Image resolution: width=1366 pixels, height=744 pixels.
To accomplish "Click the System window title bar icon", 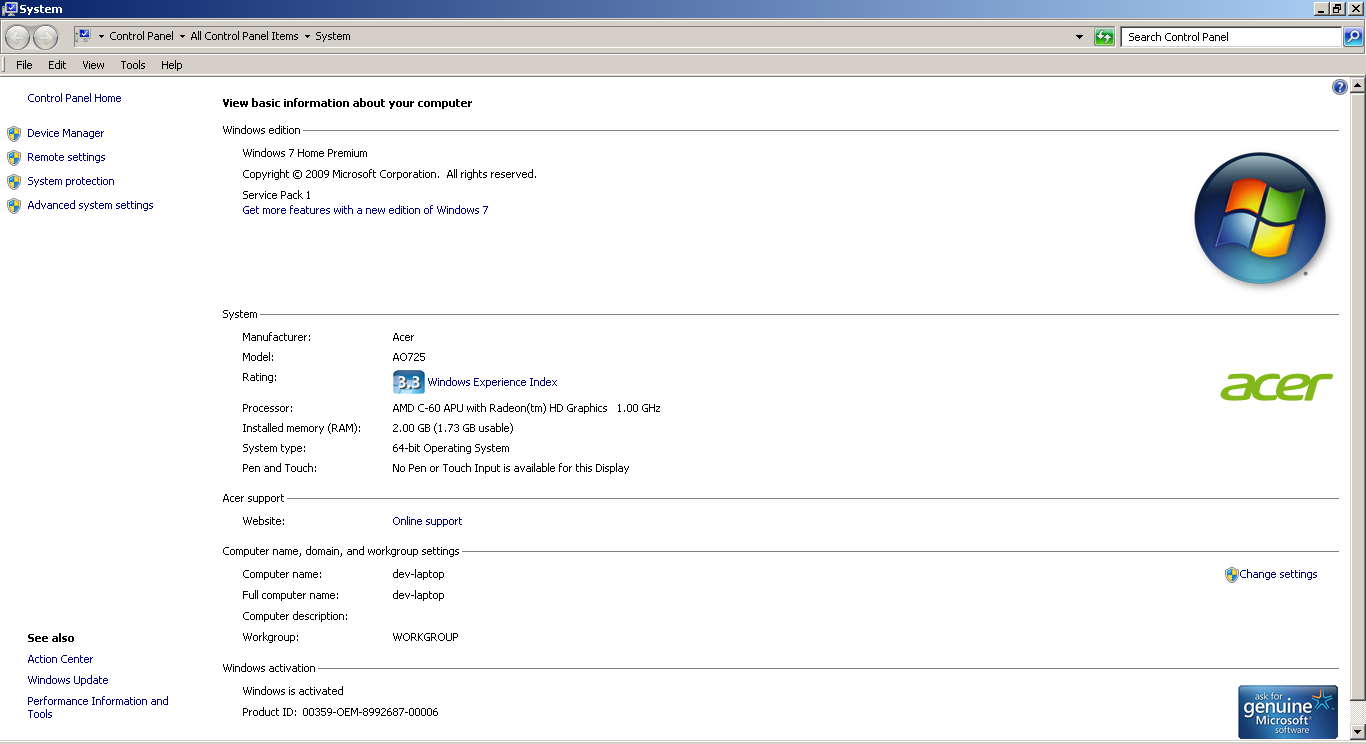I will 10,9.
